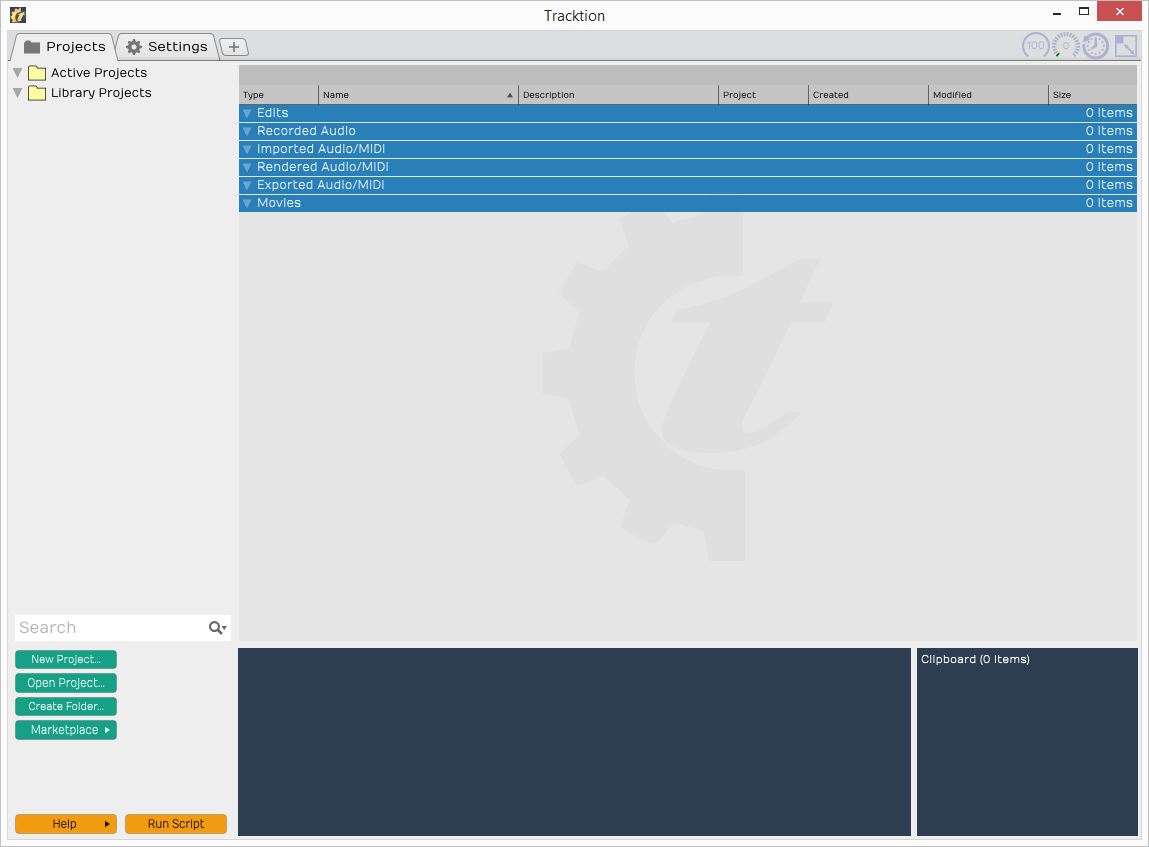Click the Run Script button

point(176,823)
